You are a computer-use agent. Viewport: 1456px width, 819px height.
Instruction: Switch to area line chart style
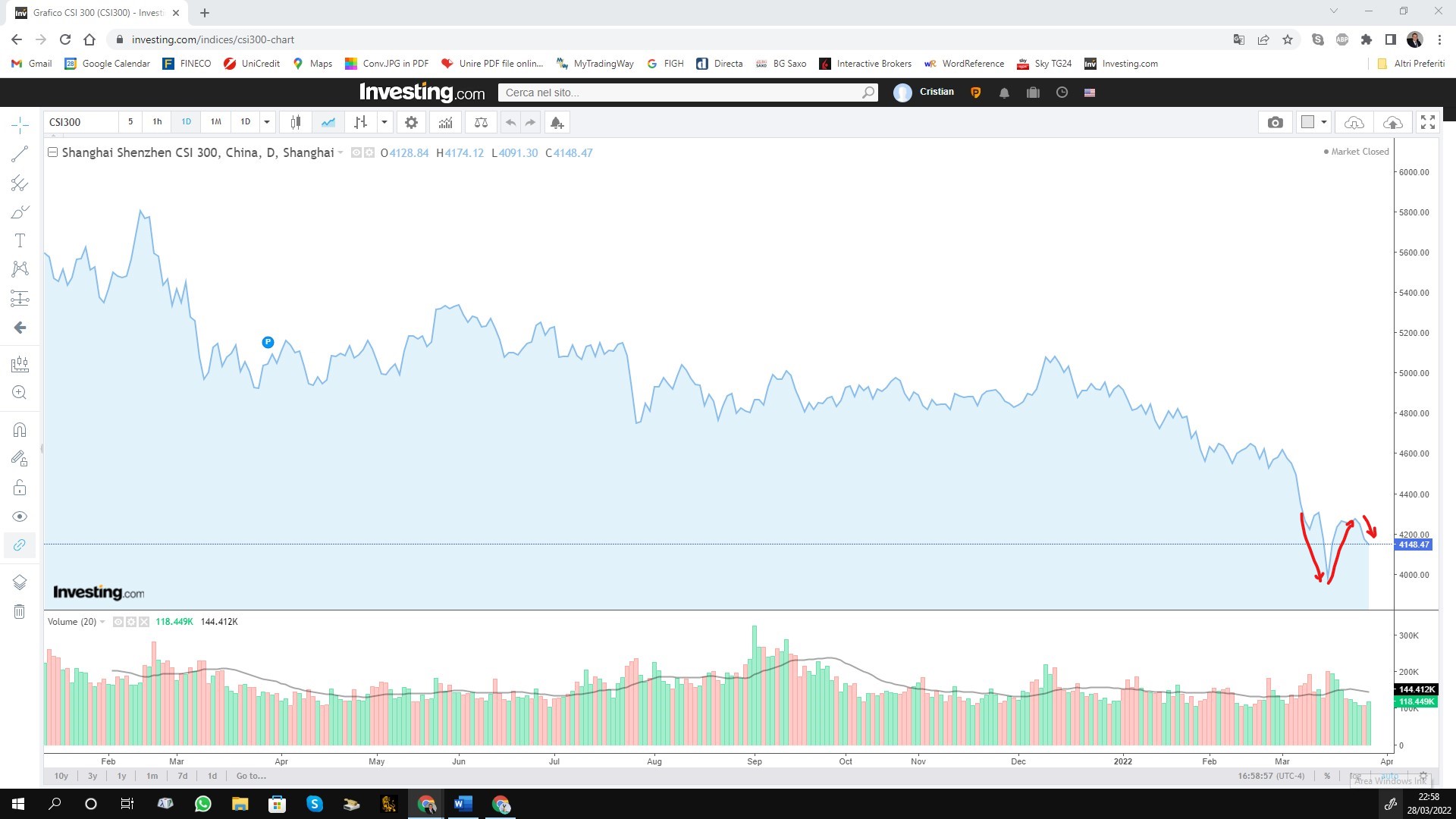coord(328,122)
